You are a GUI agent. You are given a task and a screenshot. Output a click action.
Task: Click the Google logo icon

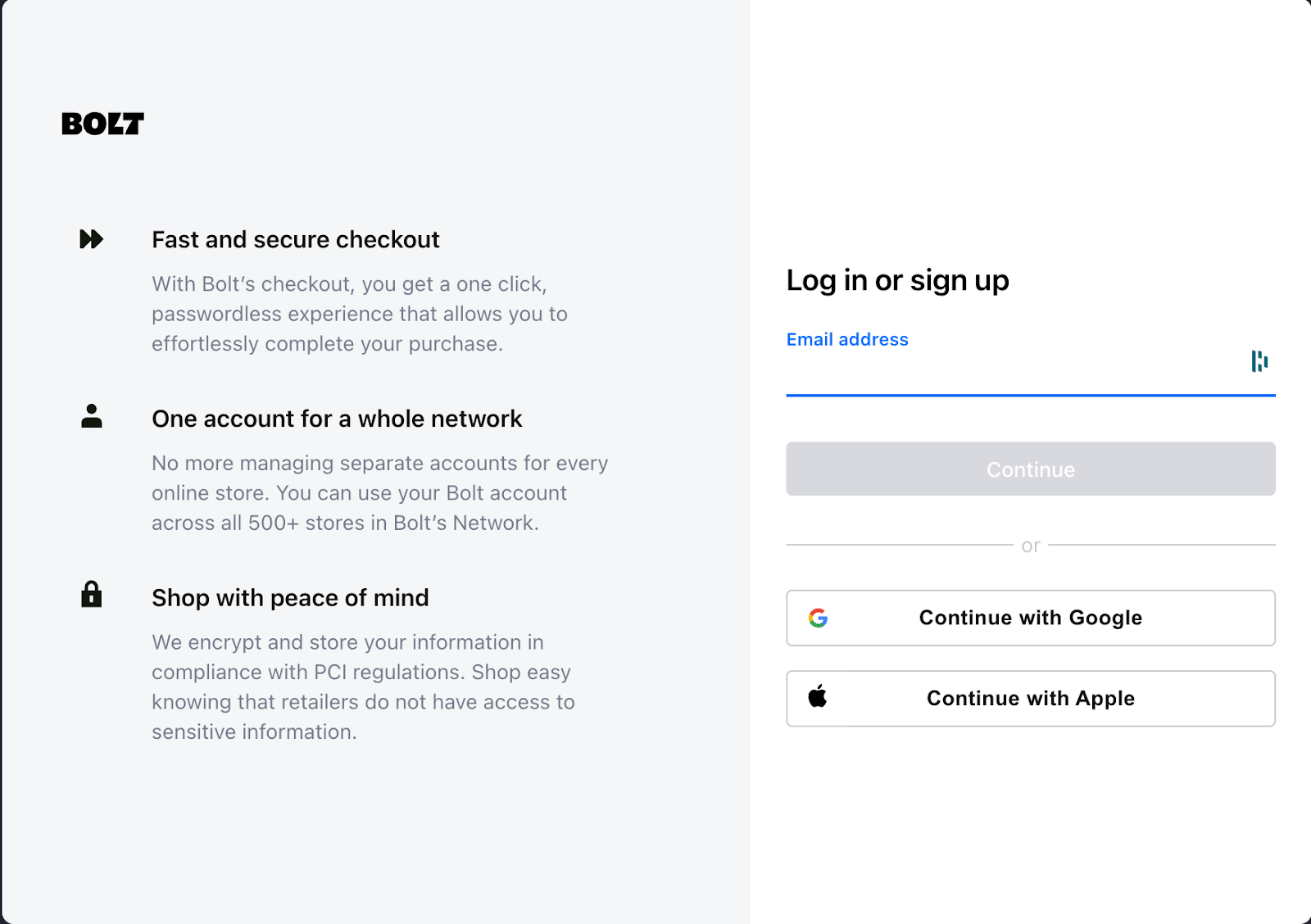[x=818, y=618]
